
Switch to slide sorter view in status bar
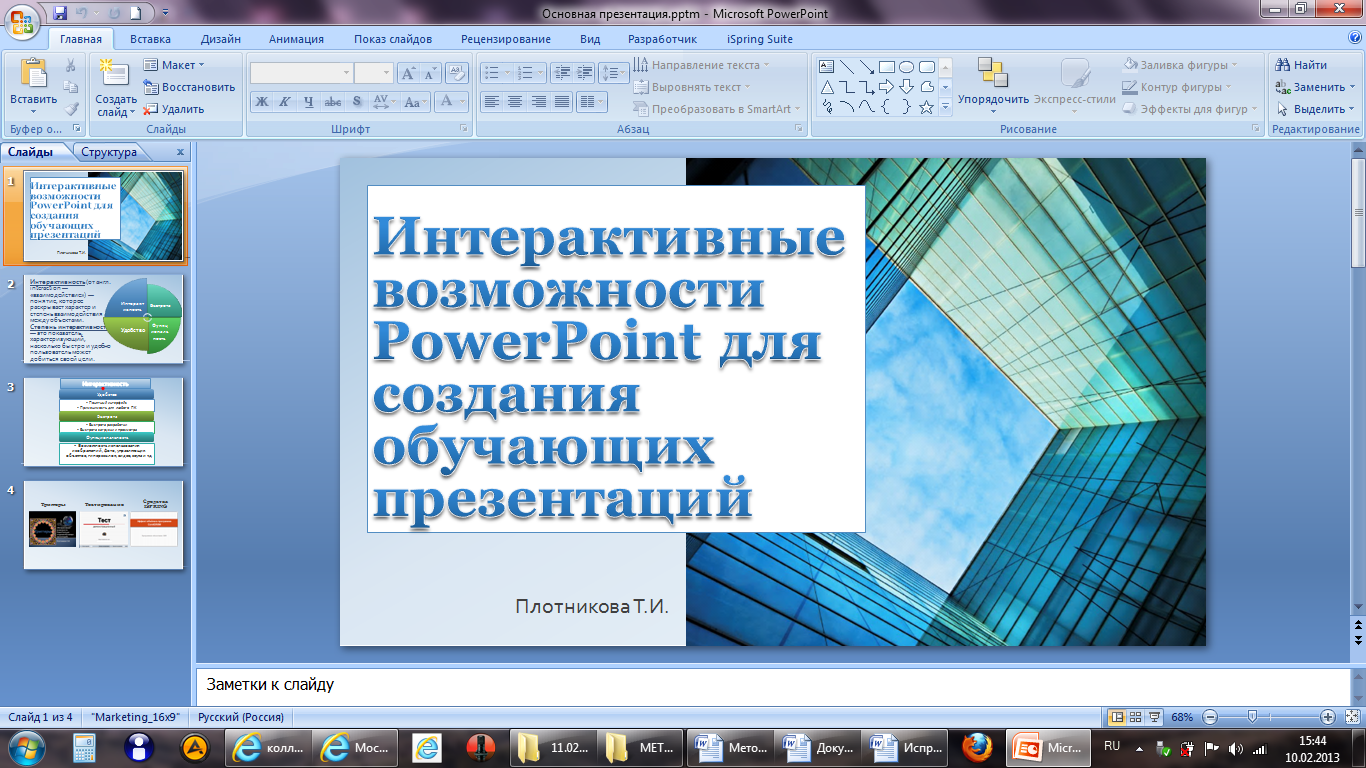point(1136,717)
